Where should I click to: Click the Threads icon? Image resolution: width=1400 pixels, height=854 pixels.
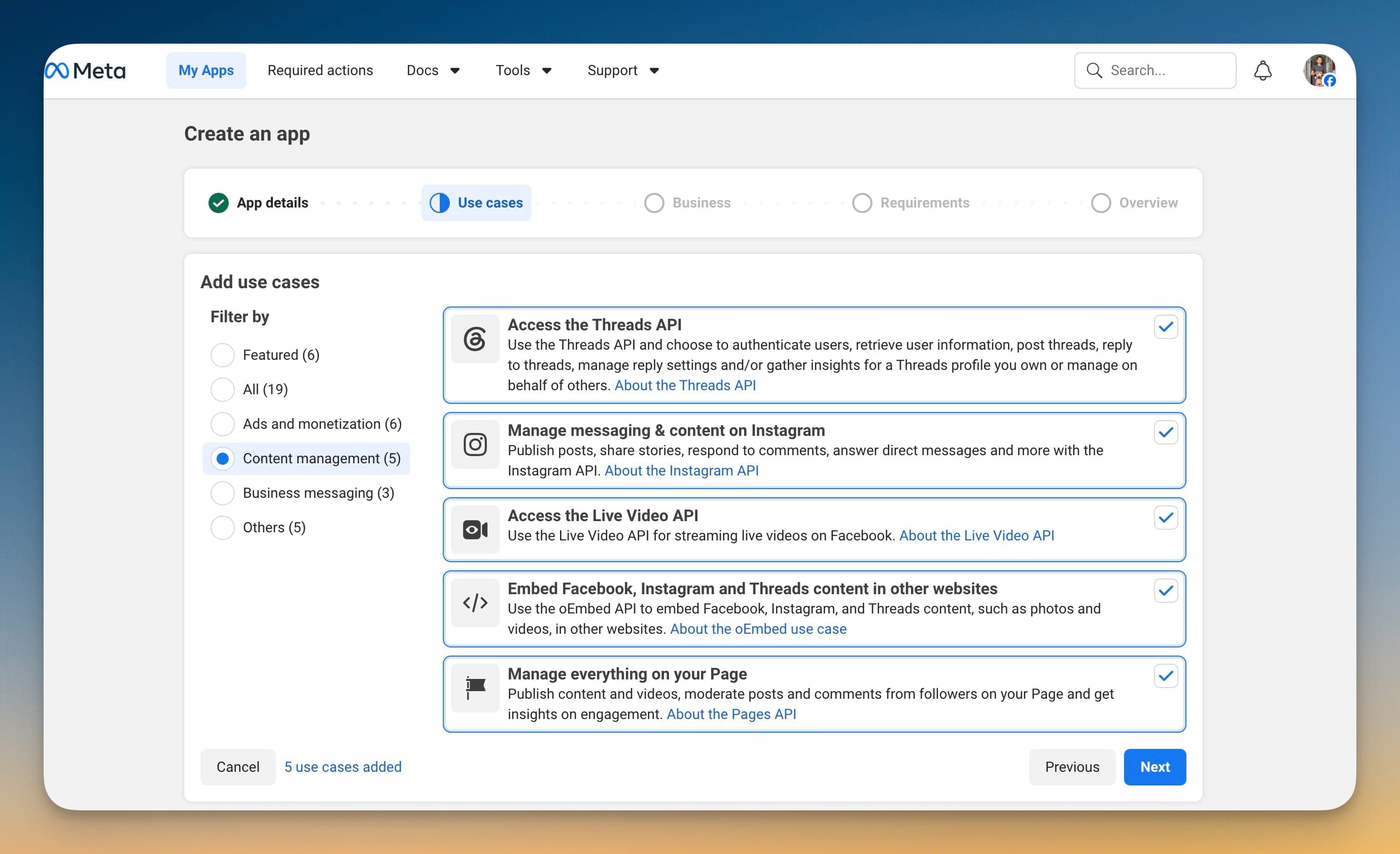coord(475,339)
